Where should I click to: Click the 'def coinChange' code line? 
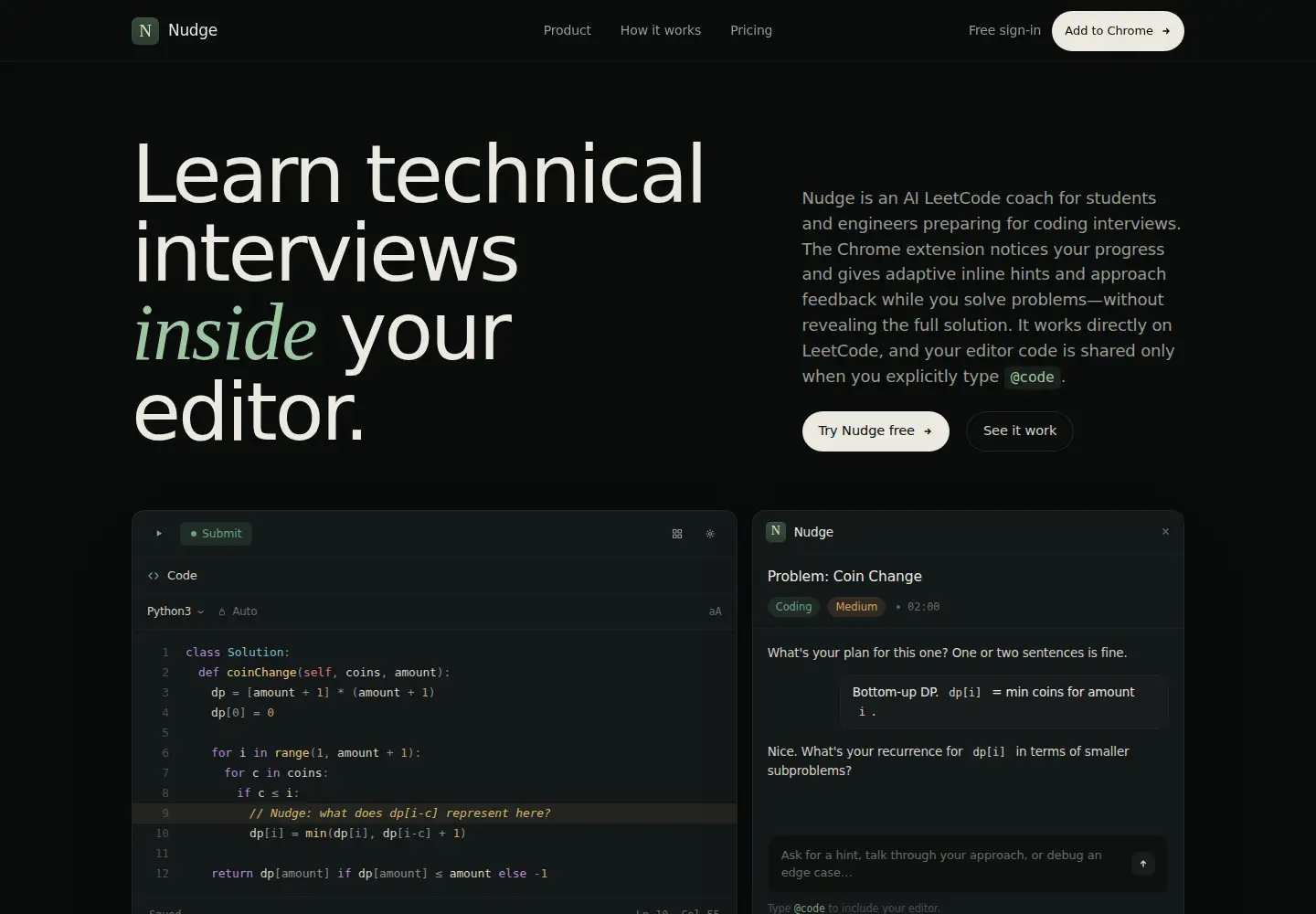coord(324,673)
